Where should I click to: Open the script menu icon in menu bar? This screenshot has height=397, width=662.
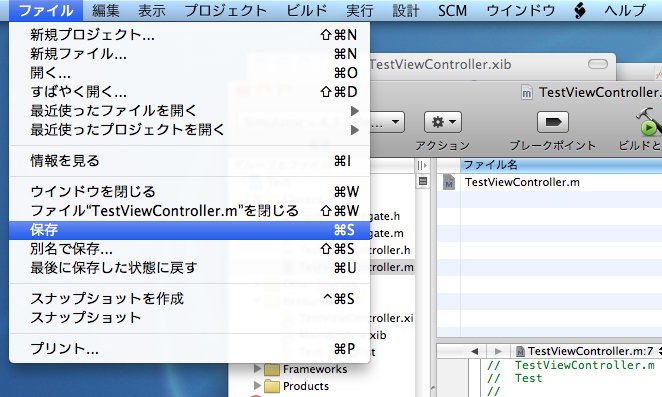click(x=580, y=10)
